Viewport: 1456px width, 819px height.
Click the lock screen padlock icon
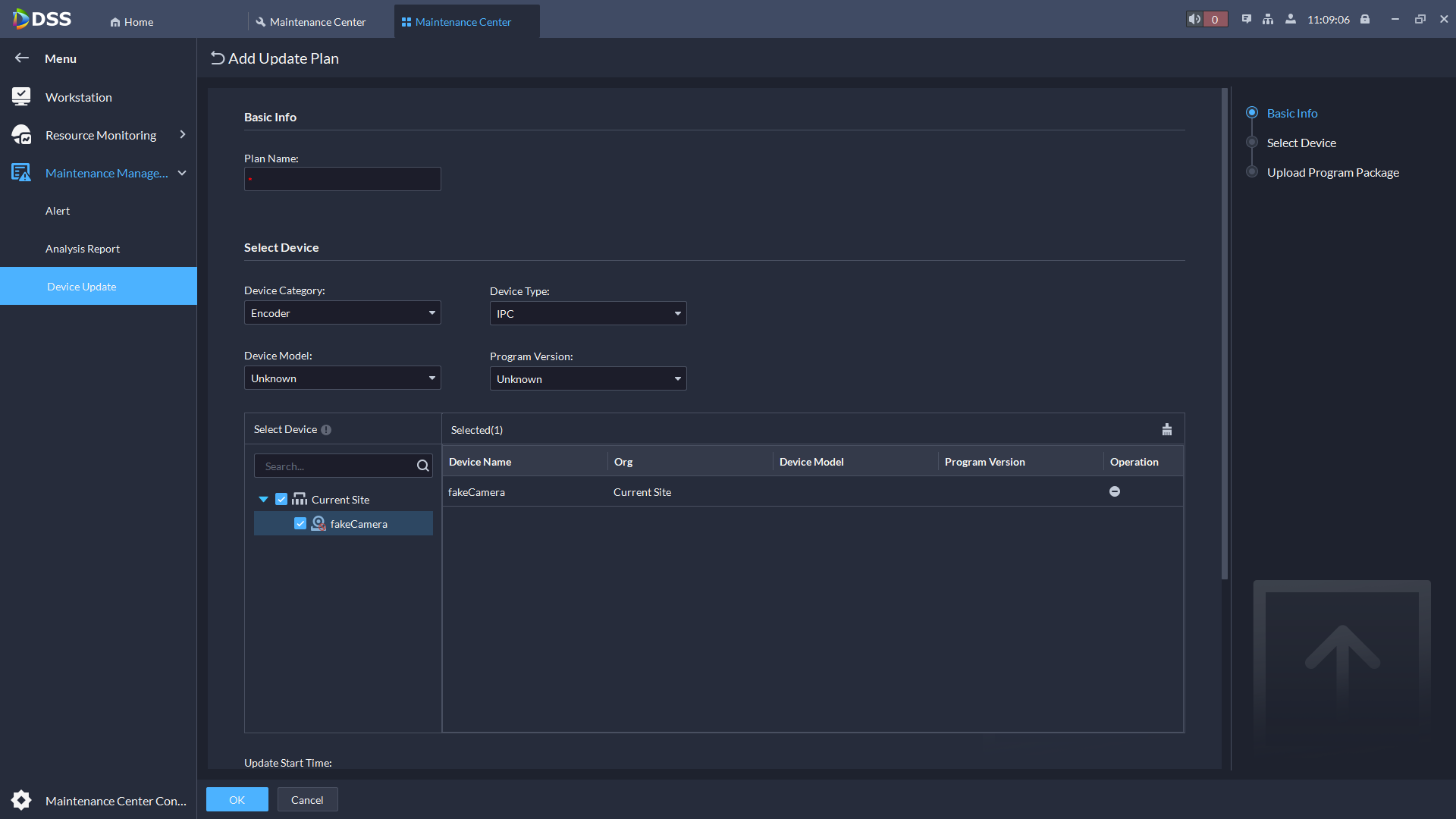1365,20
